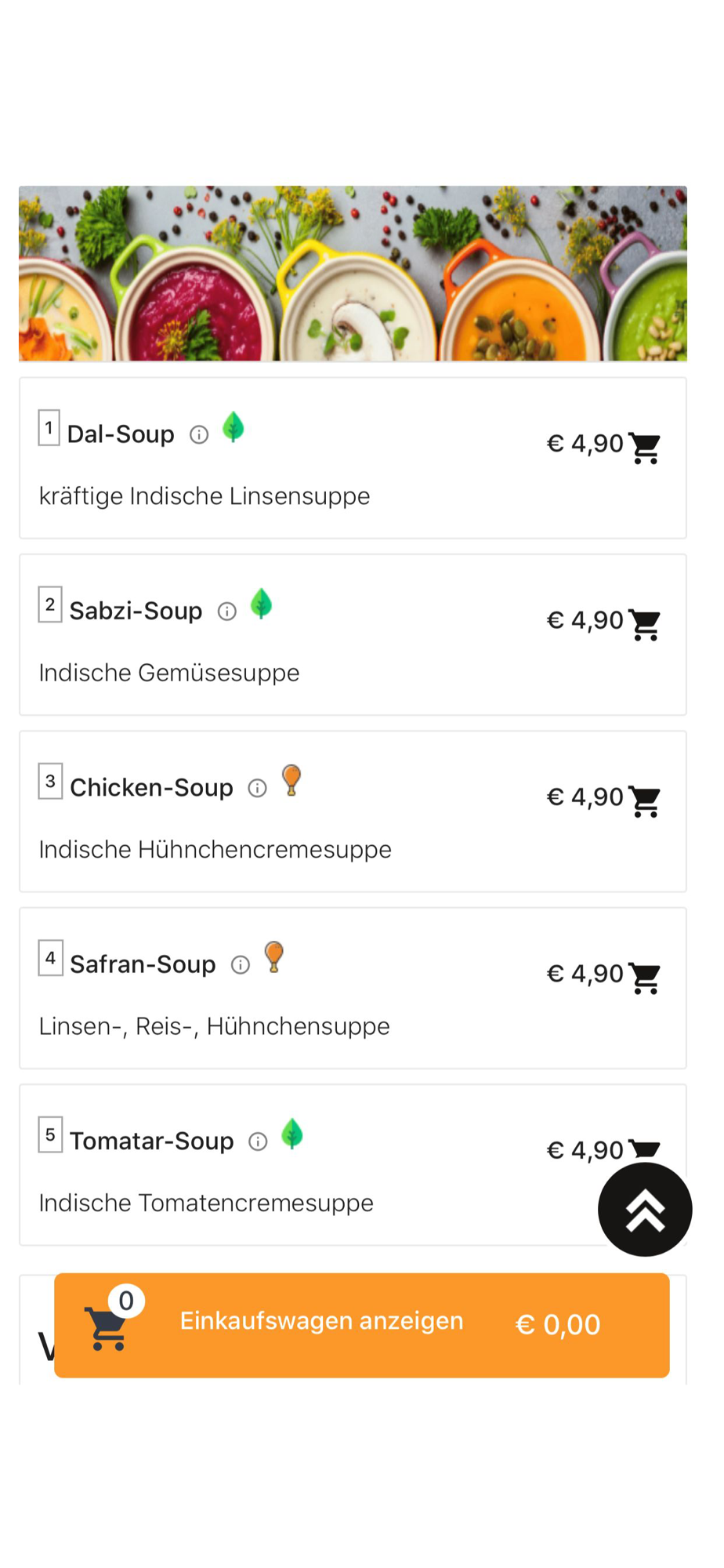
Task: Open info icon next to Chicken-Soup
Action: [258, 788]
